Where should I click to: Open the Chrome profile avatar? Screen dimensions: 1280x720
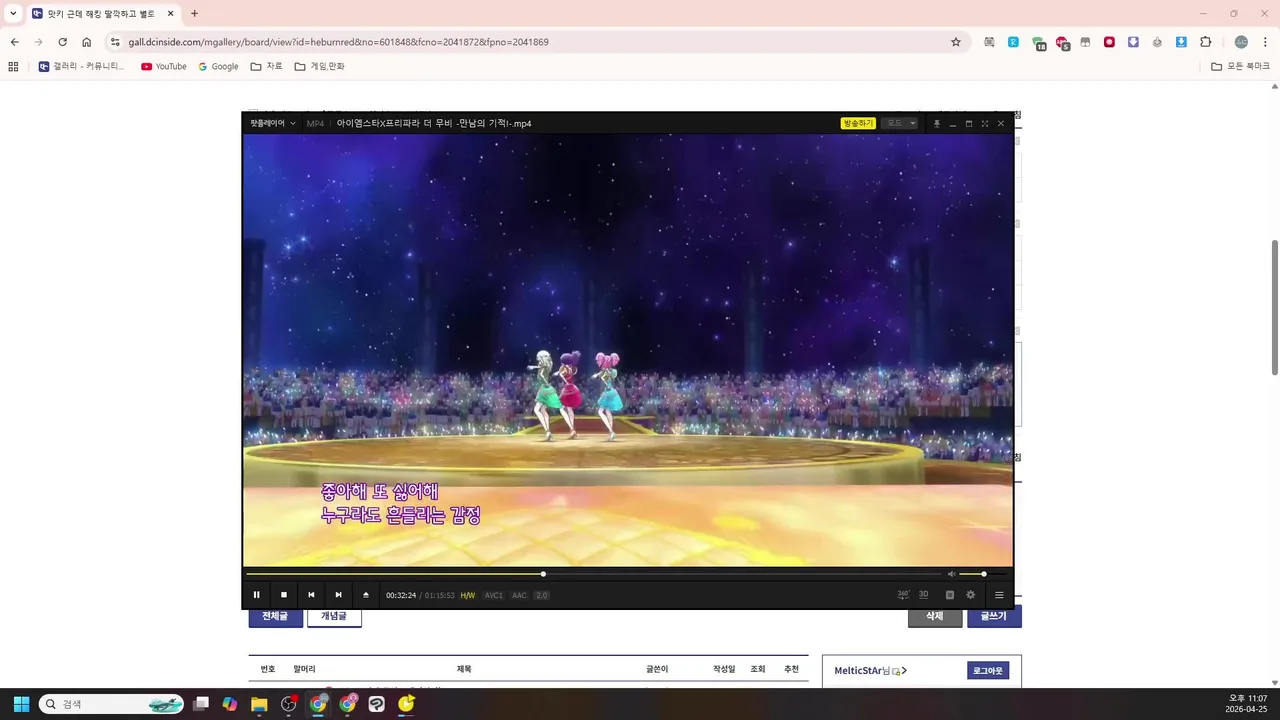click(x=1241, y=42)
